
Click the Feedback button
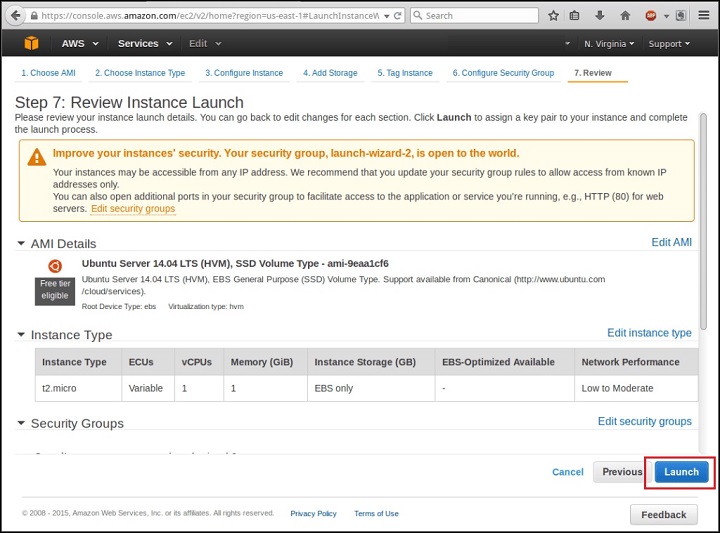coord(664,515)
